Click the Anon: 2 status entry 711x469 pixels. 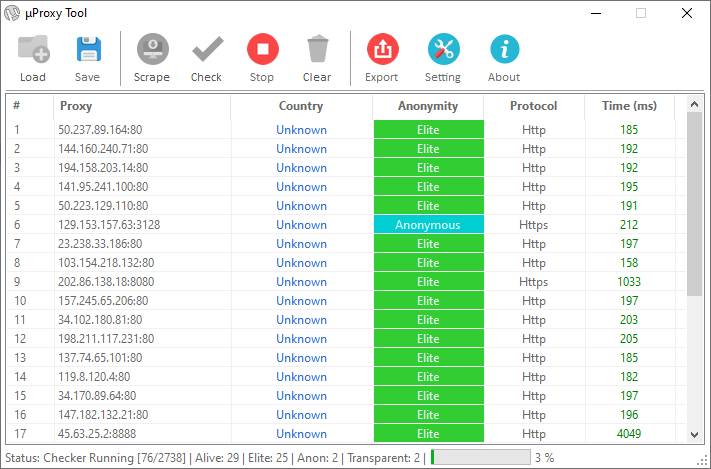(x=317, y=458)
